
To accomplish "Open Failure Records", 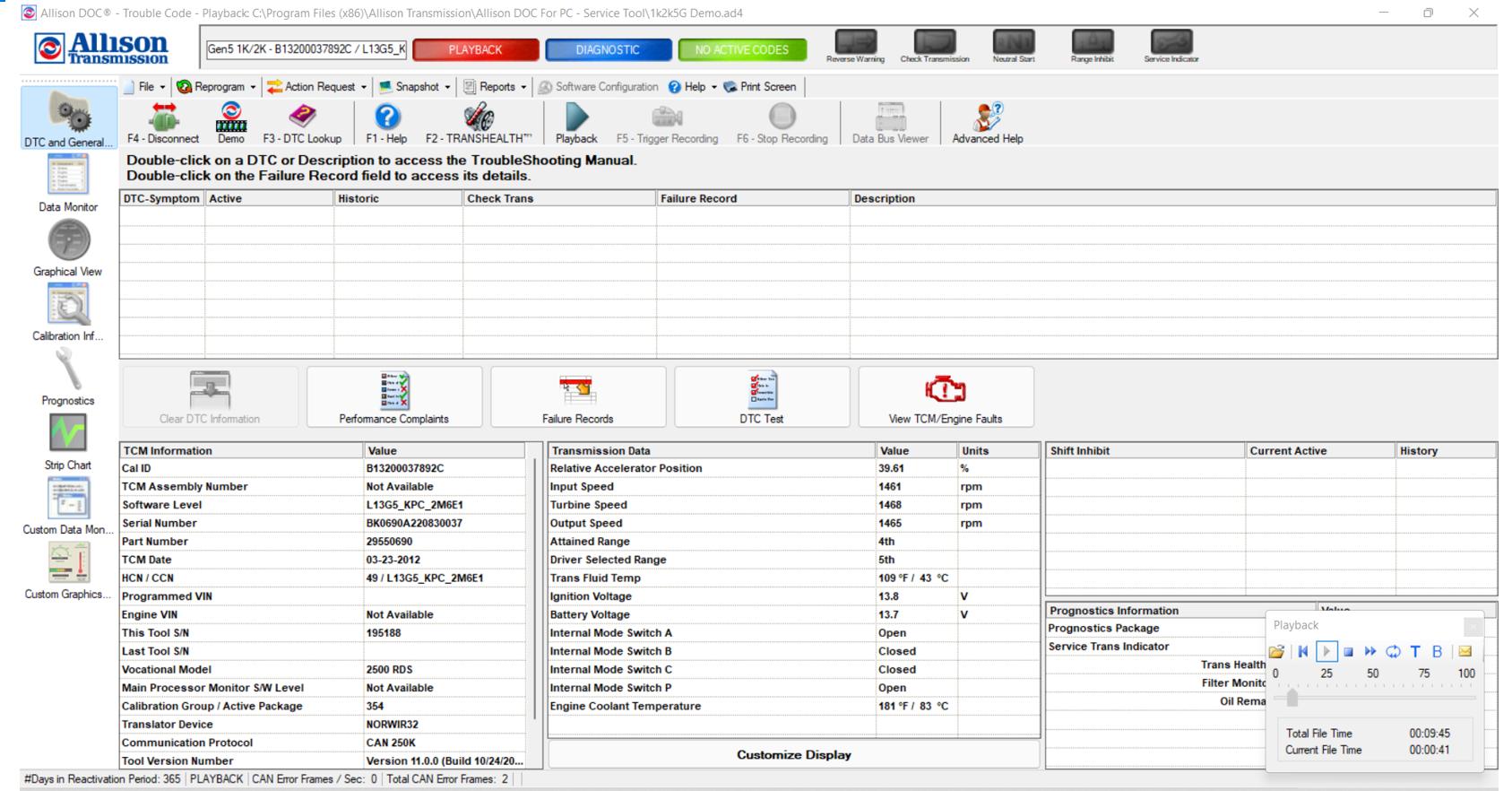I will pyautogui.click(x=578, y=396).
